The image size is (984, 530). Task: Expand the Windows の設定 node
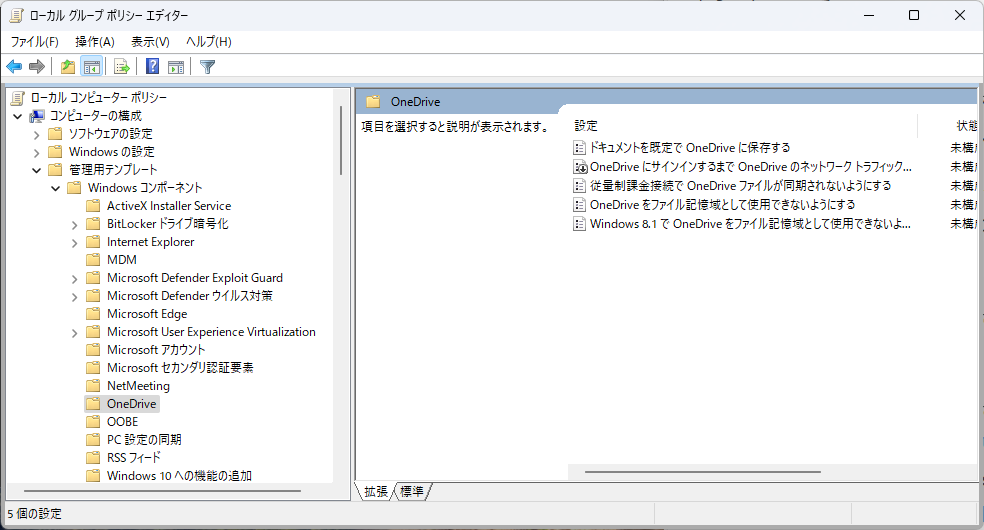tap(36, 152)
